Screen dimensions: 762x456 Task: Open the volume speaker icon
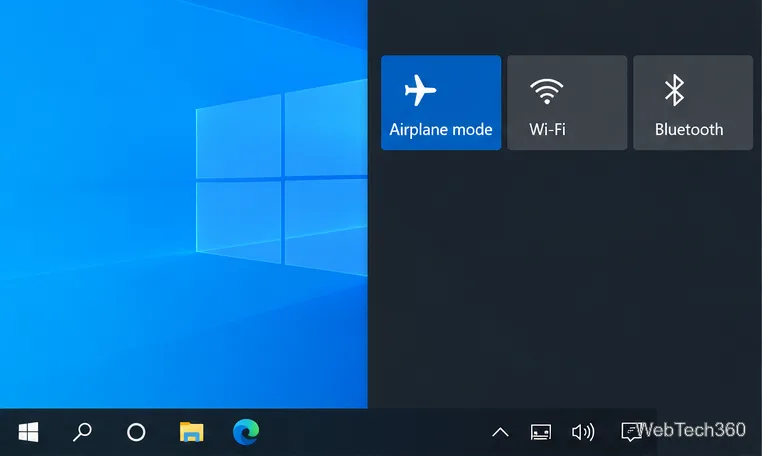point(583,432)
